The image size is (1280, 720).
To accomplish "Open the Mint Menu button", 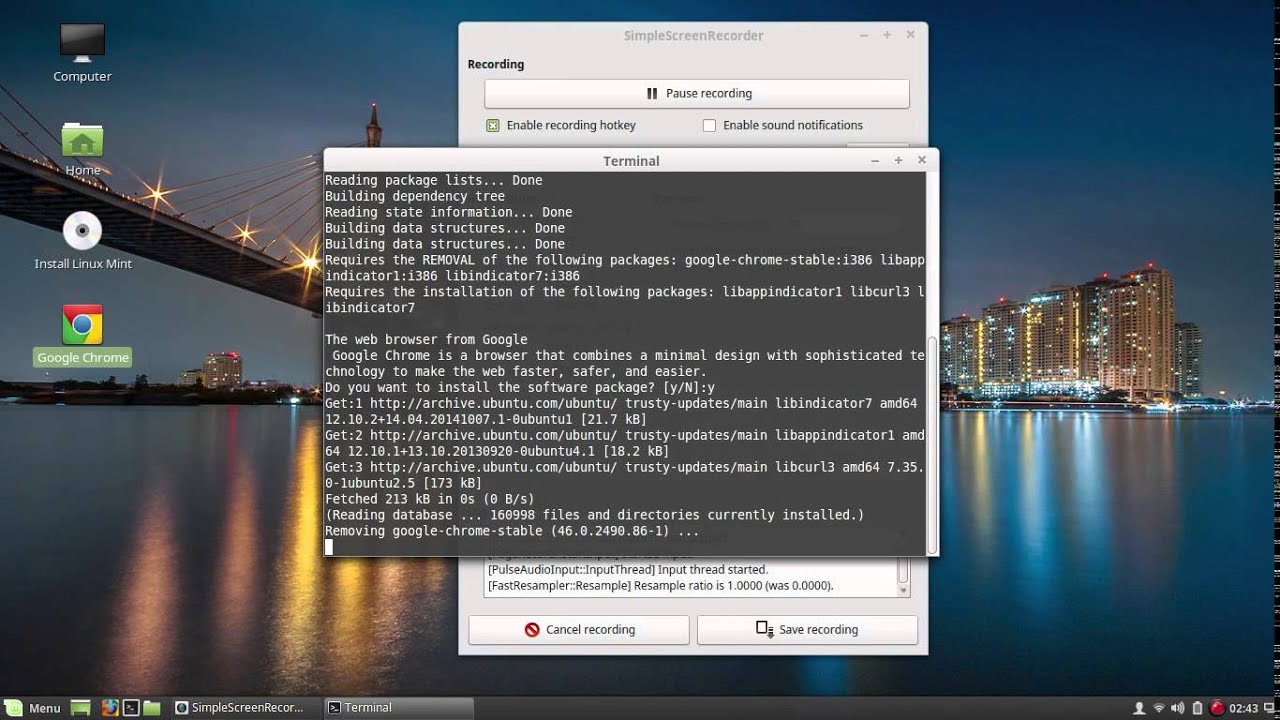I will pos(33,708).
